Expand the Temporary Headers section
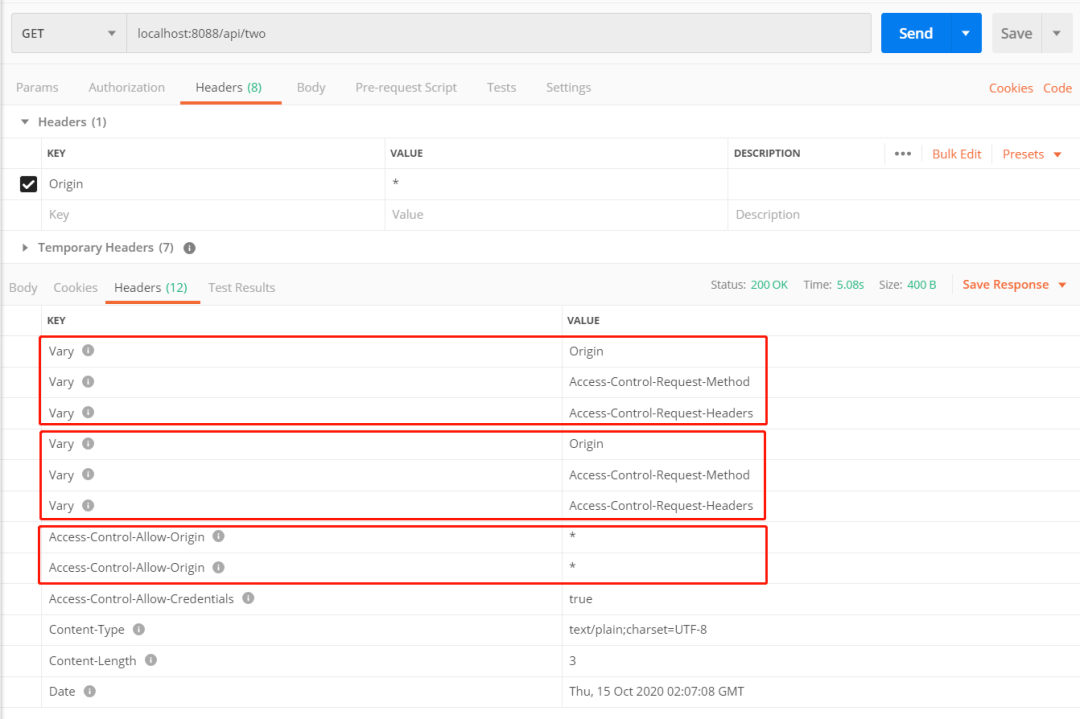1080x719 pixels. [25, 248]
